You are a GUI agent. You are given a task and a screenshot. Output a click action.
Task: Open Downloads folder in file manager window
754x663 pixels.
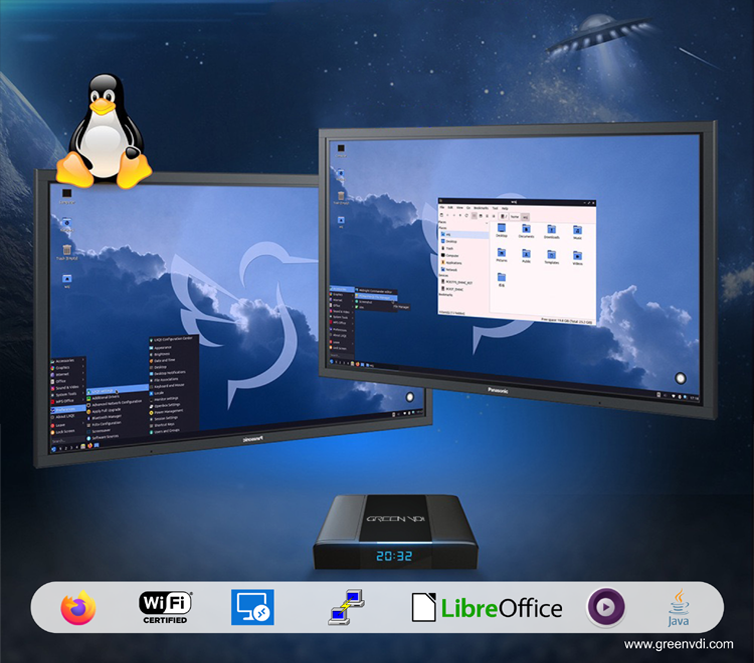coord(552,232)
